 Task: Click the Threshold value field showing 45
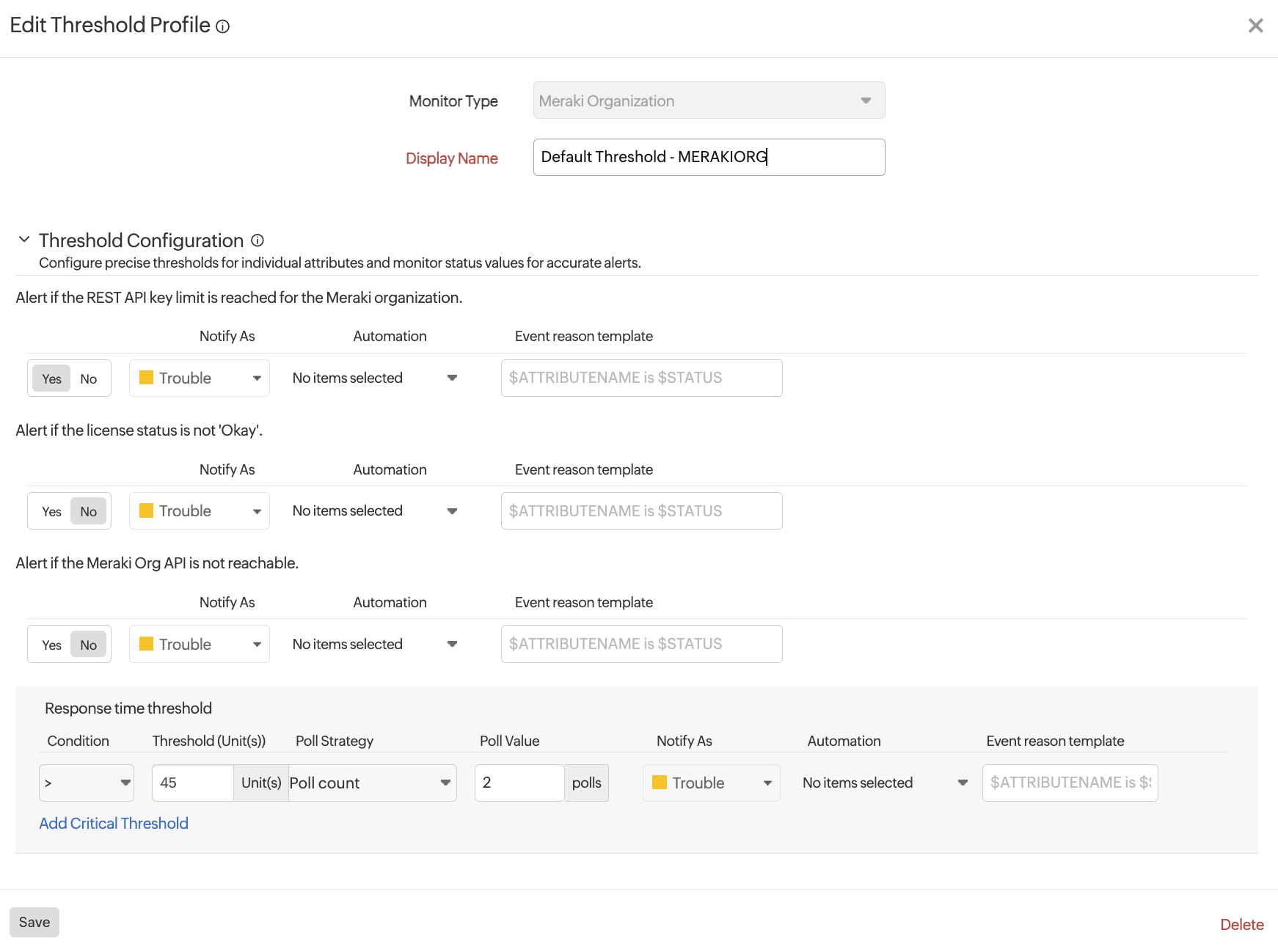point(192,783)
